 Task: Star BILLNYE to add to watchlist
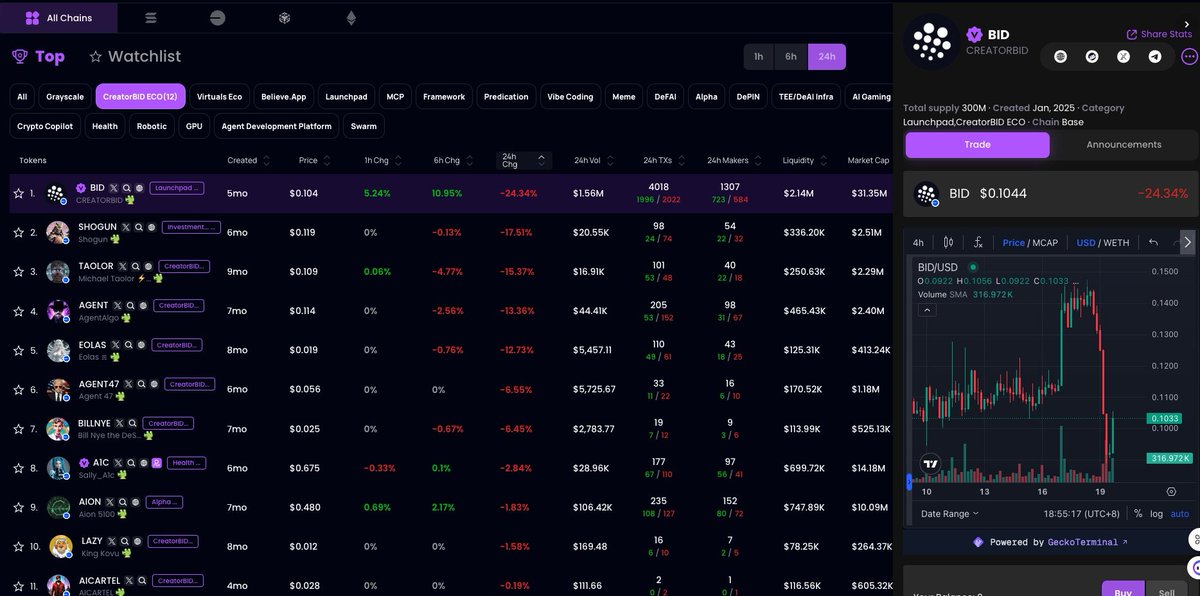[18, 429]
